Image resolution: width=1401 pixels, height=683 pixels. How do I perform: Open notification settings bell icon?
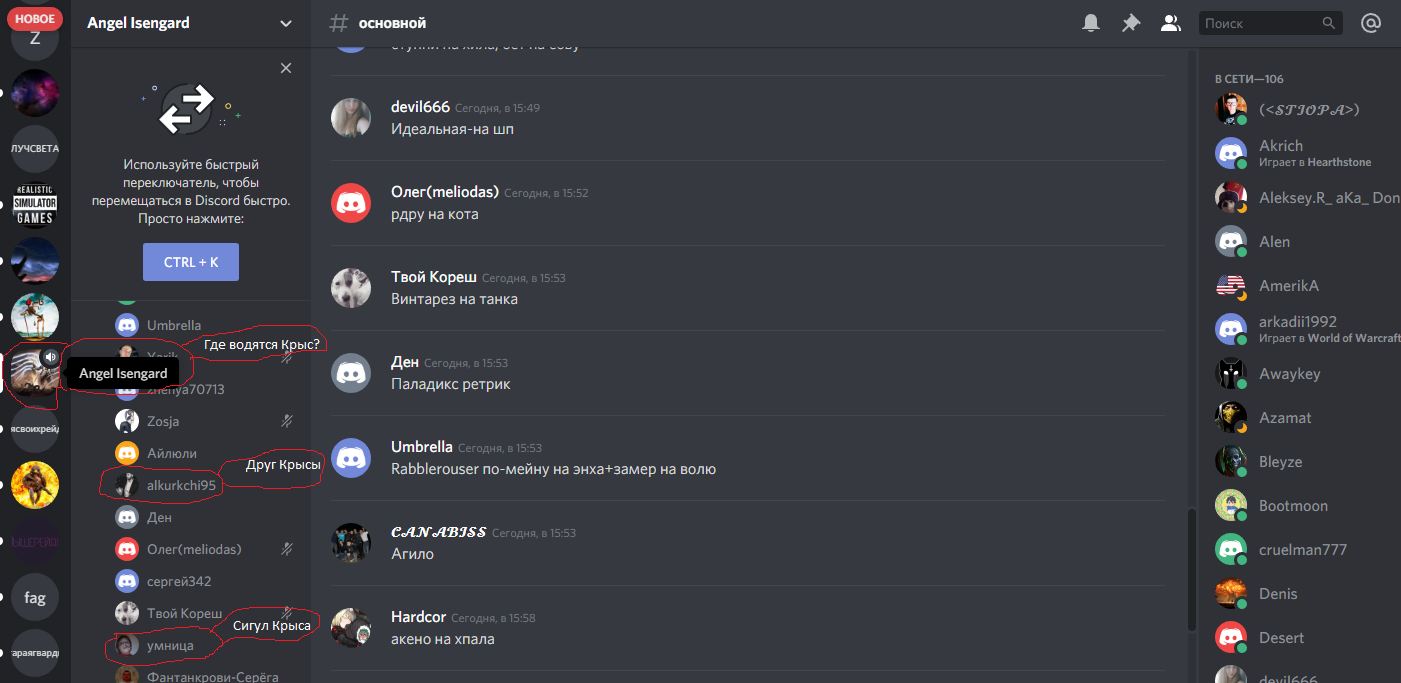(1091, 23)
